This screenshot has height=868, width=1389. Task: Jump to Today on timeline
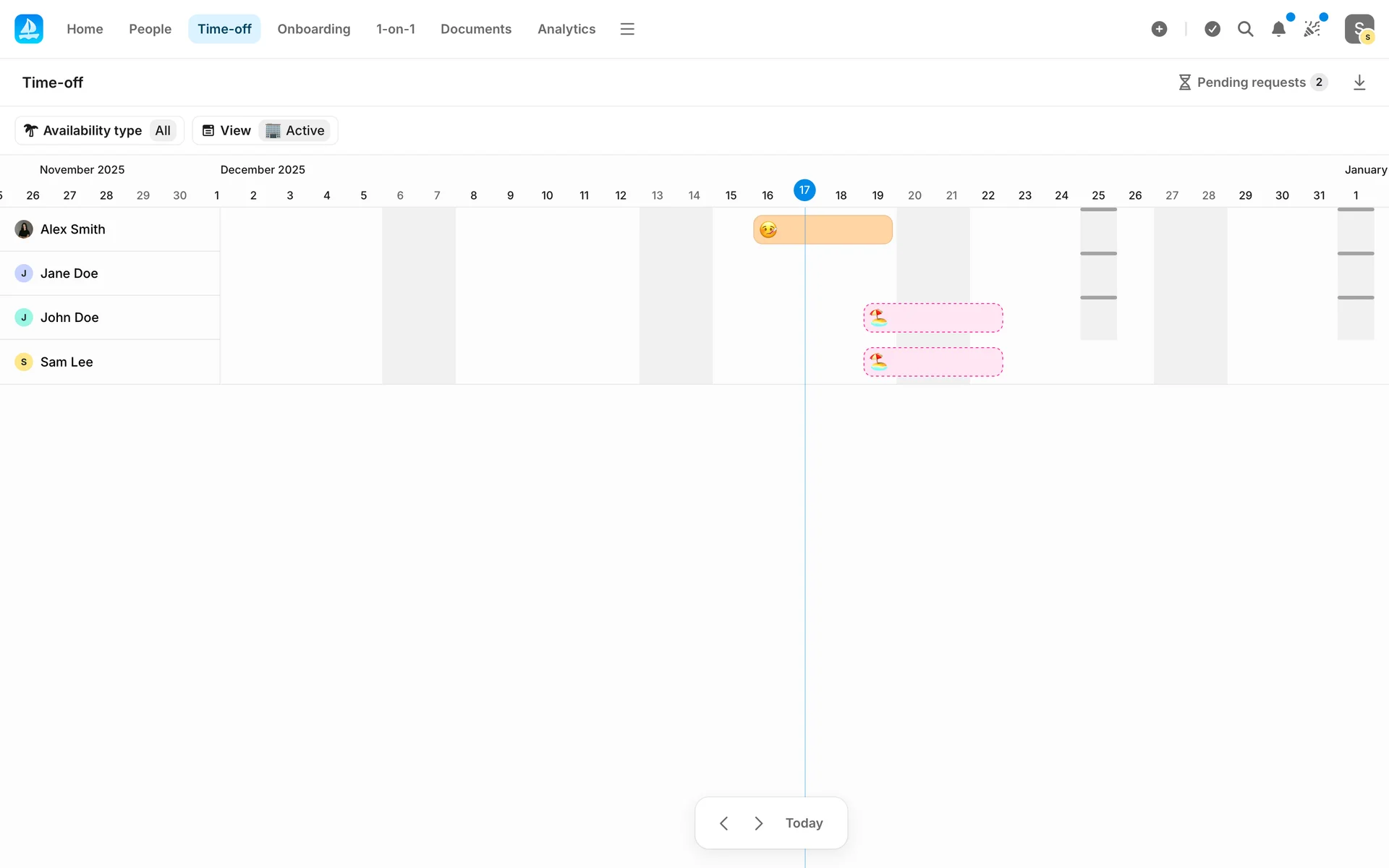point(804,823)
